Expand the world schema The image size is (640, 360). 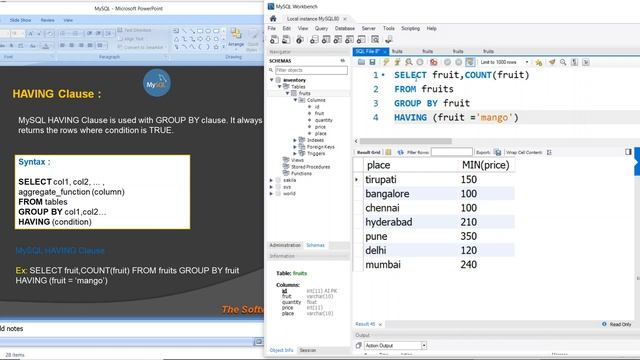[271, 193]
